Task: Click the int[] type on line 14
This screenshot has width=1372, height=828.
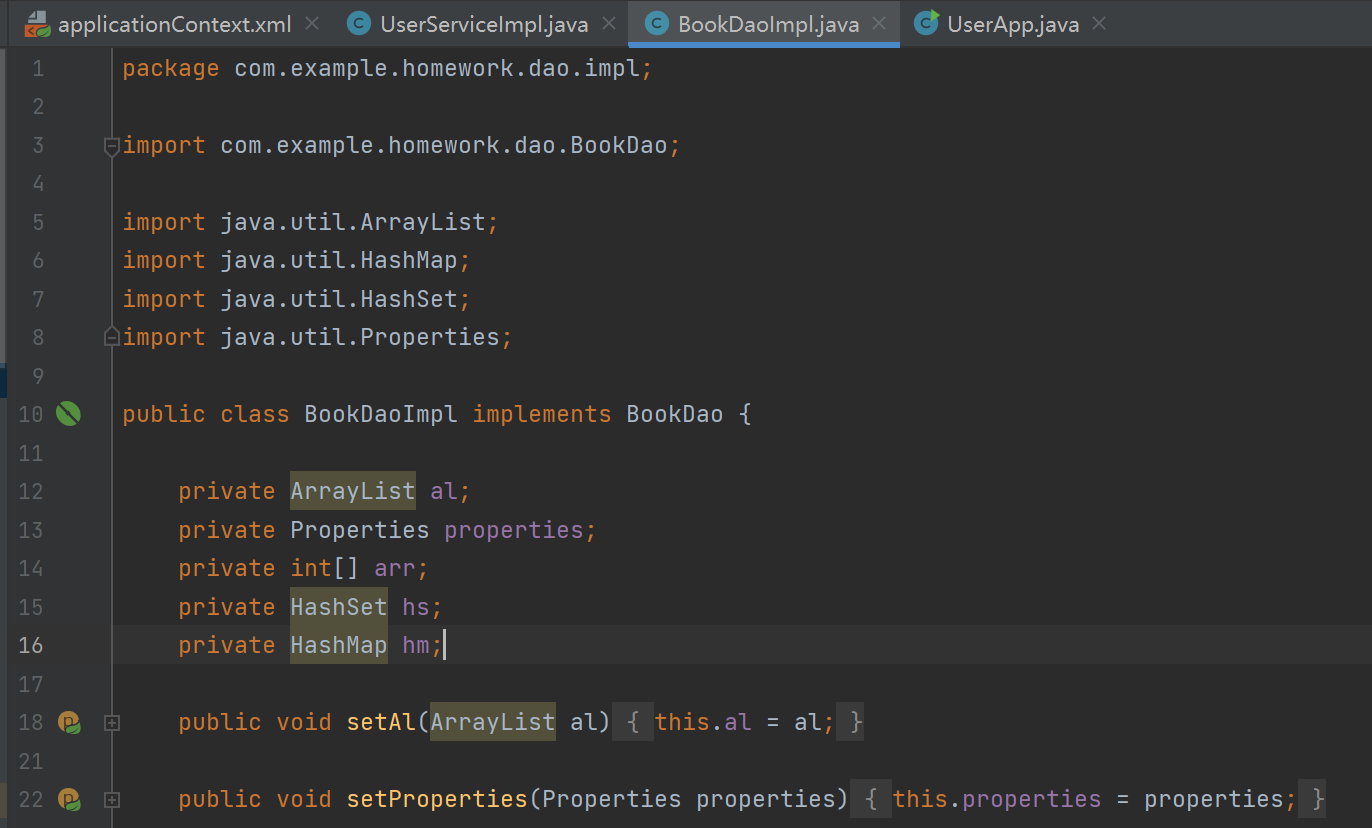Action: point(325,568)
